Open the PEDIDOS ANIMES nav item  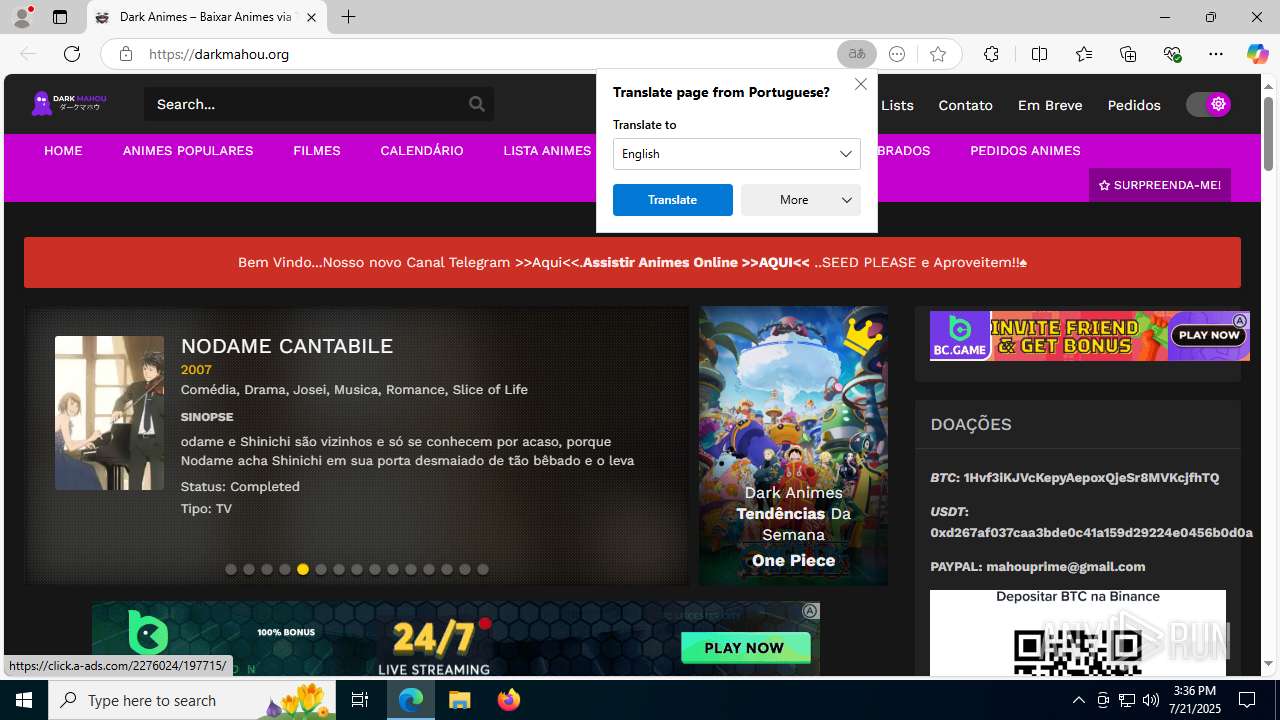pos(1025,151)
